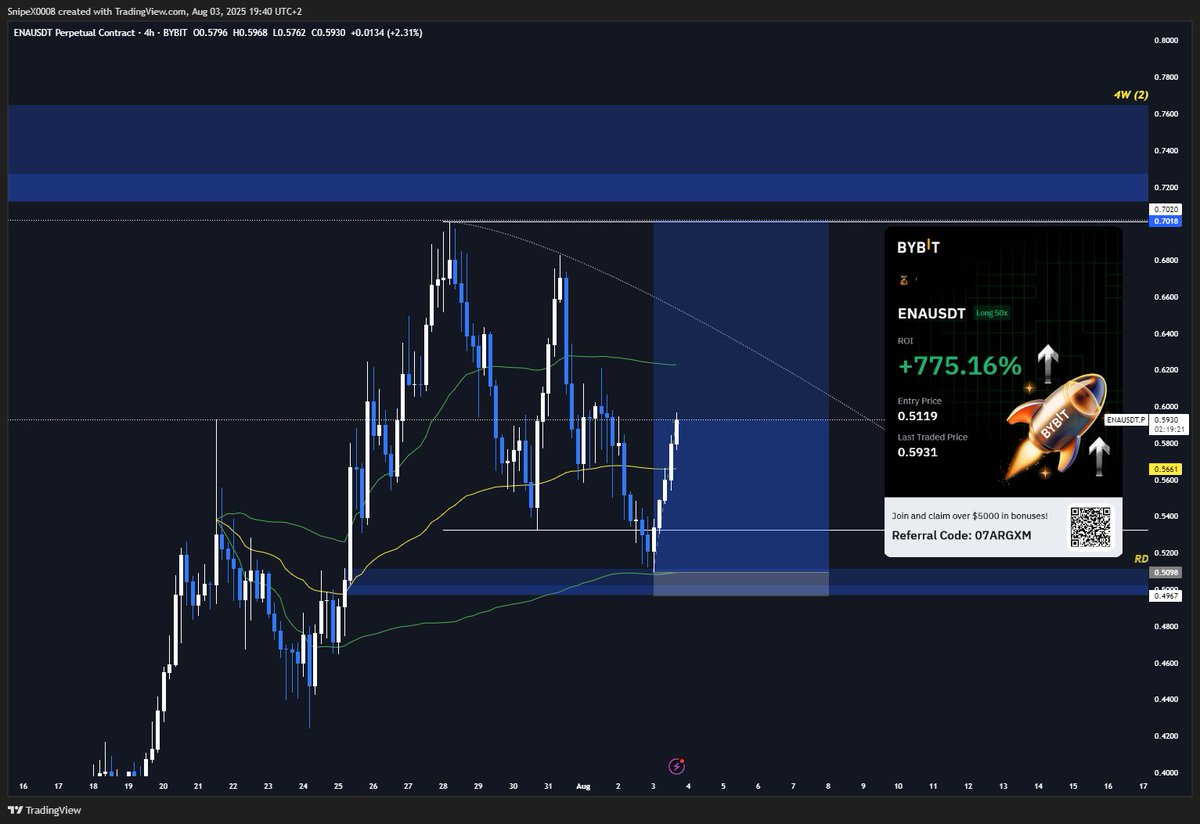Click the 8 date on time axis

tap(829, 787)
